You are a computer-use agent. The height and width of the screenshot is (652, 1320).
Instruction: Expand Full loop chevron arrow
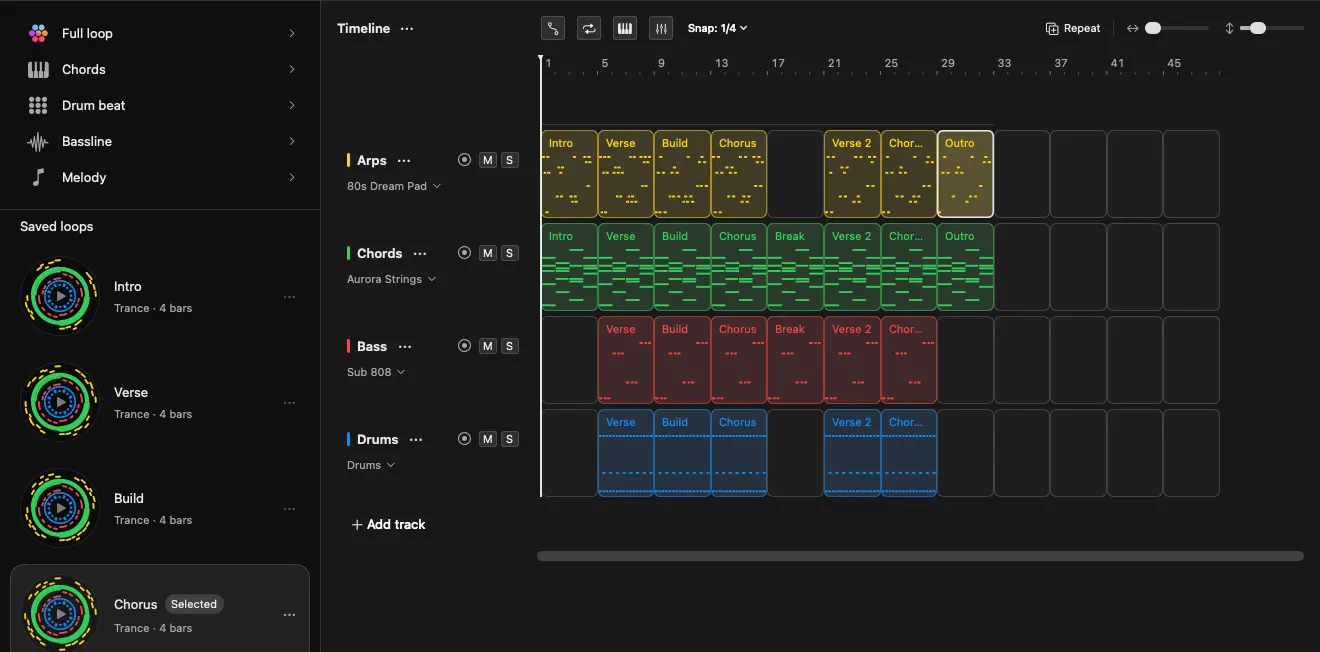pyautogui.click(x=292, y=33)
